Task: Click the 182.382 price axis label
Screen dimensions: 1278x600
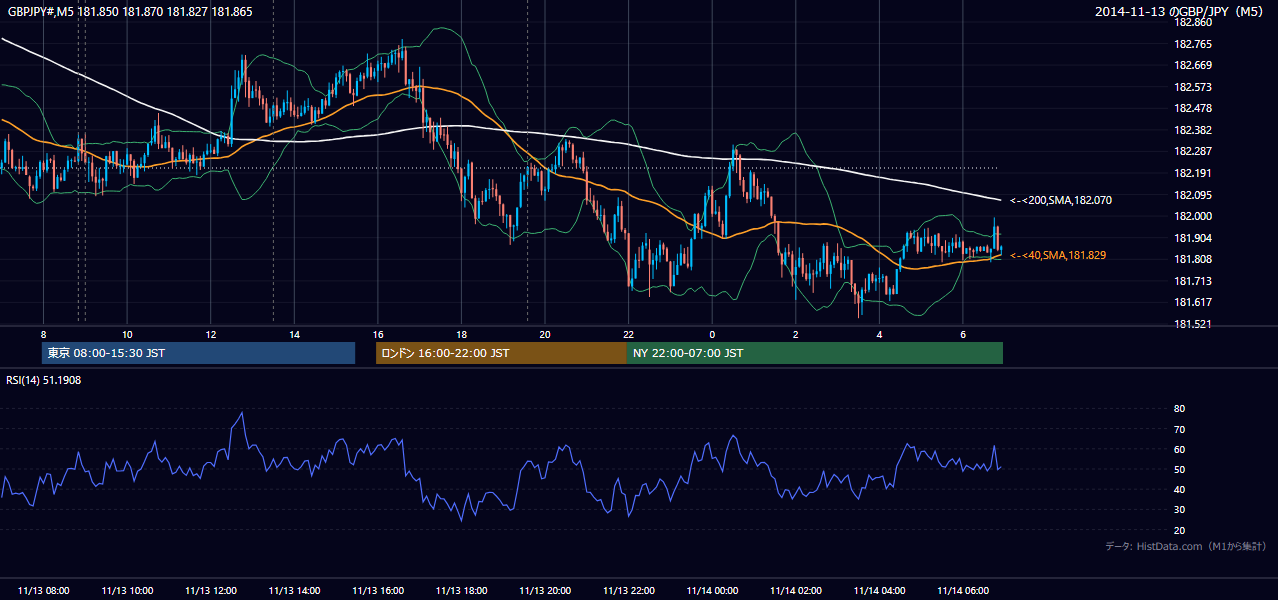Action: point(1194,130)
